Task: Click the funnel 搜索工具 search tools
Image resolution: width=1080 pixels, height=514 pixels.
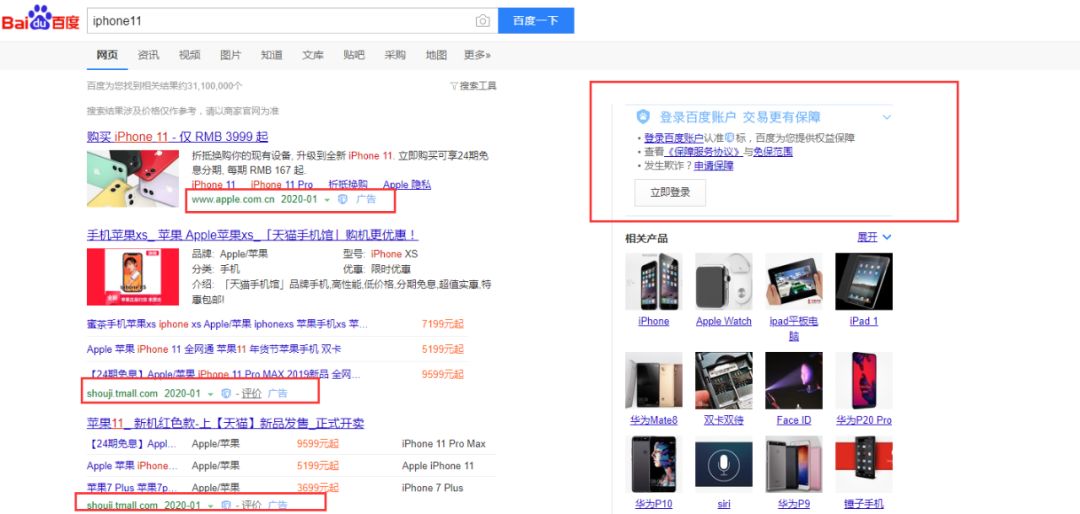Action: pos(473,86)
